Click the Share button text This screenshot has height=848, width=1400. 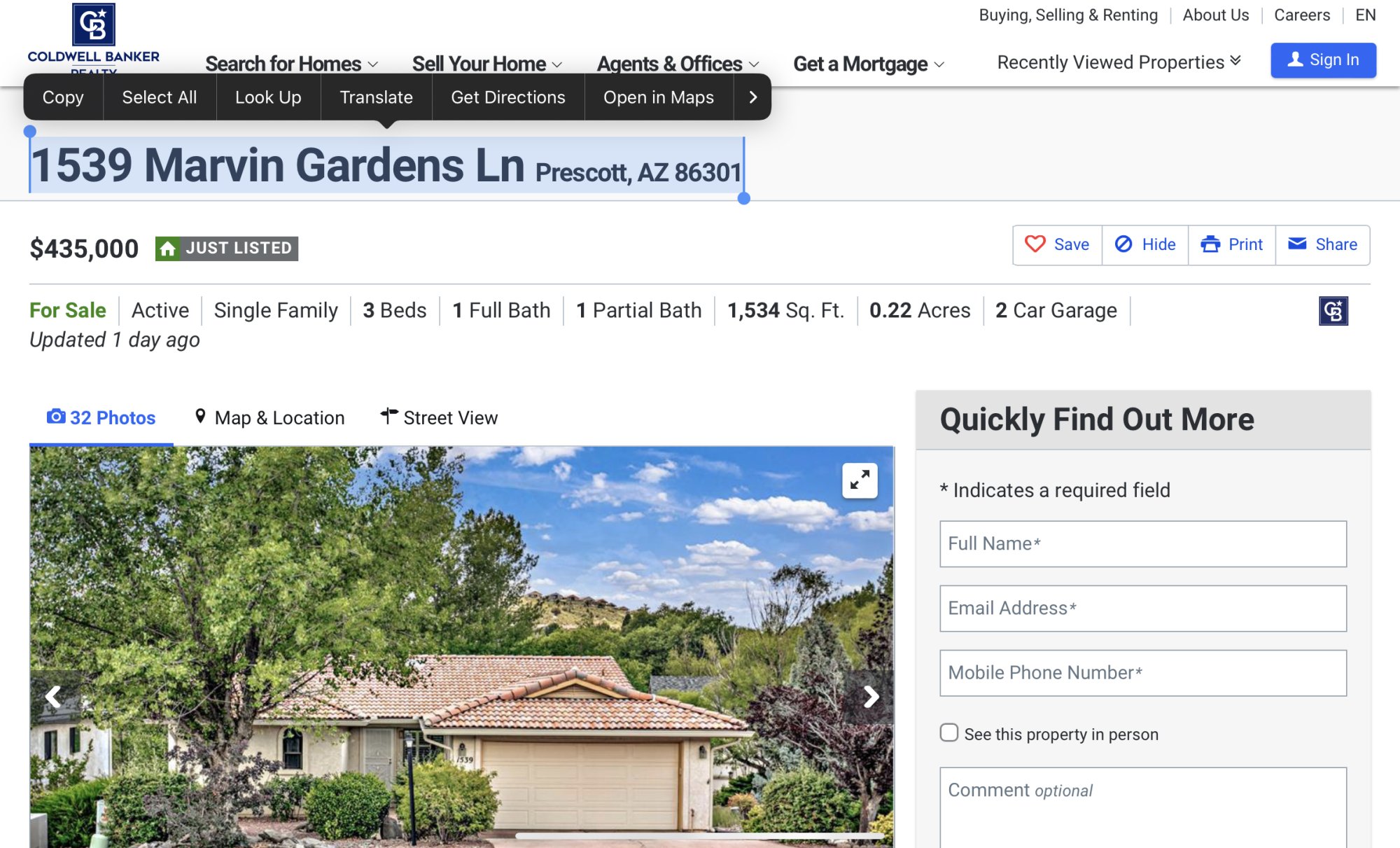click(1336, 244)
